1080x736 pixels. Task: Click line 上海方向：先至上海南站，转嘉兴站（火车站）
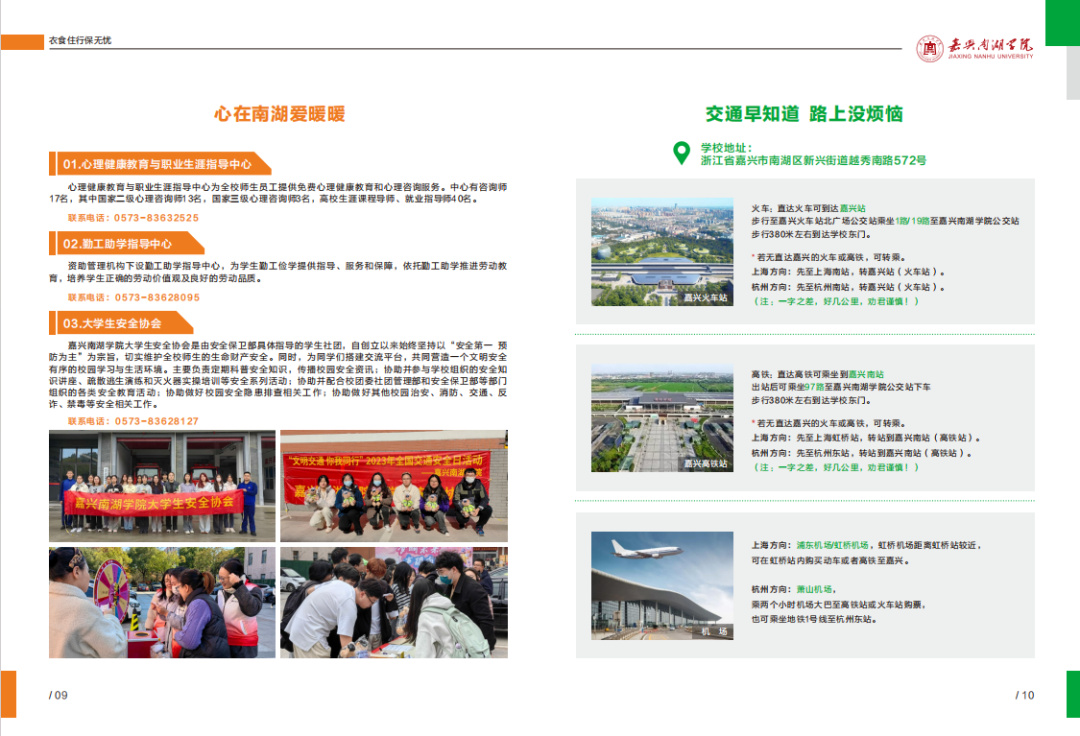848,272
